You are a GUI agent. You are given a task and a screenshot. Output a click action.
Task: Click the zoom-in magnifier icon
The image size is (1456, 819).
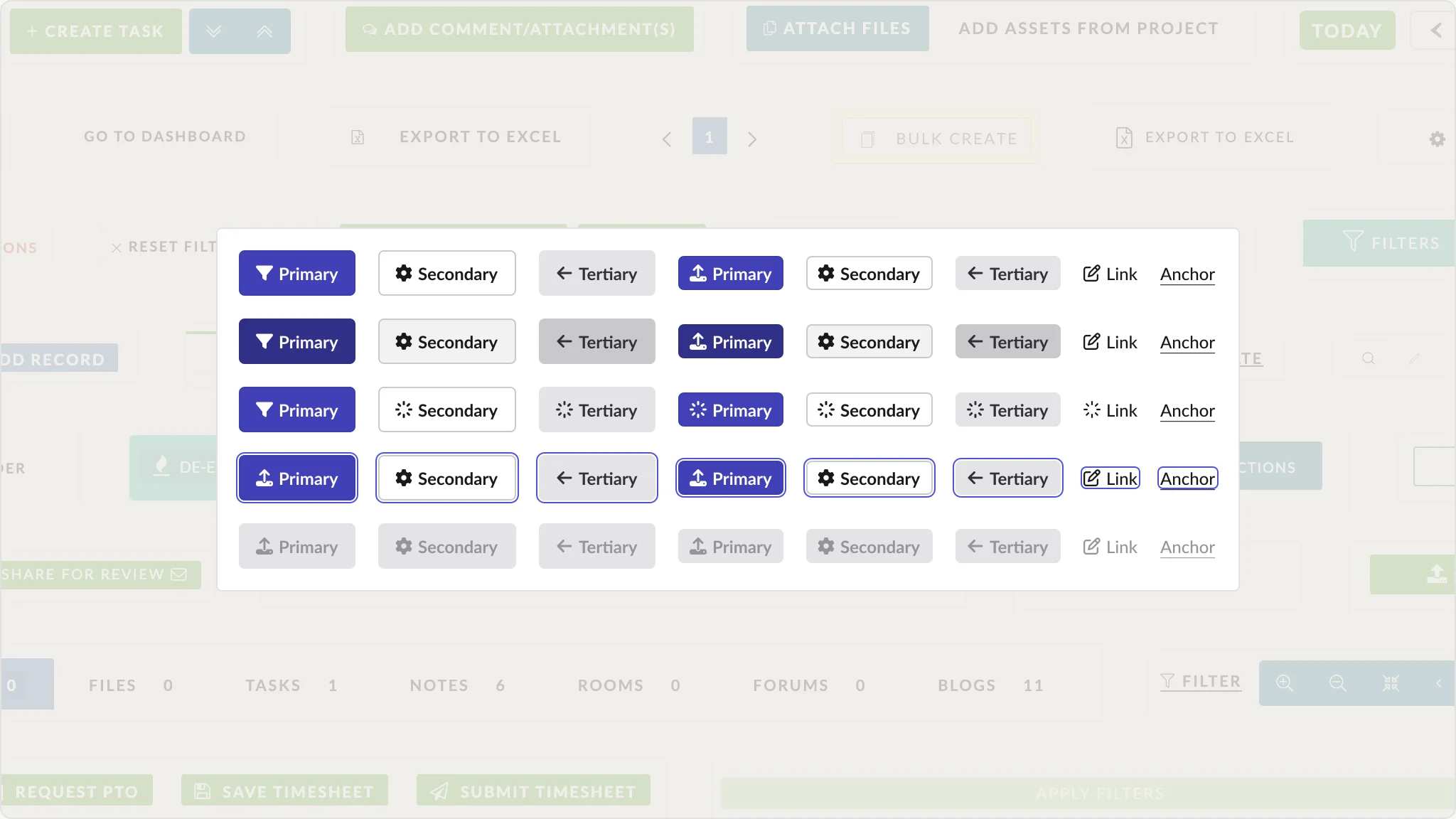coord(1285,683)
